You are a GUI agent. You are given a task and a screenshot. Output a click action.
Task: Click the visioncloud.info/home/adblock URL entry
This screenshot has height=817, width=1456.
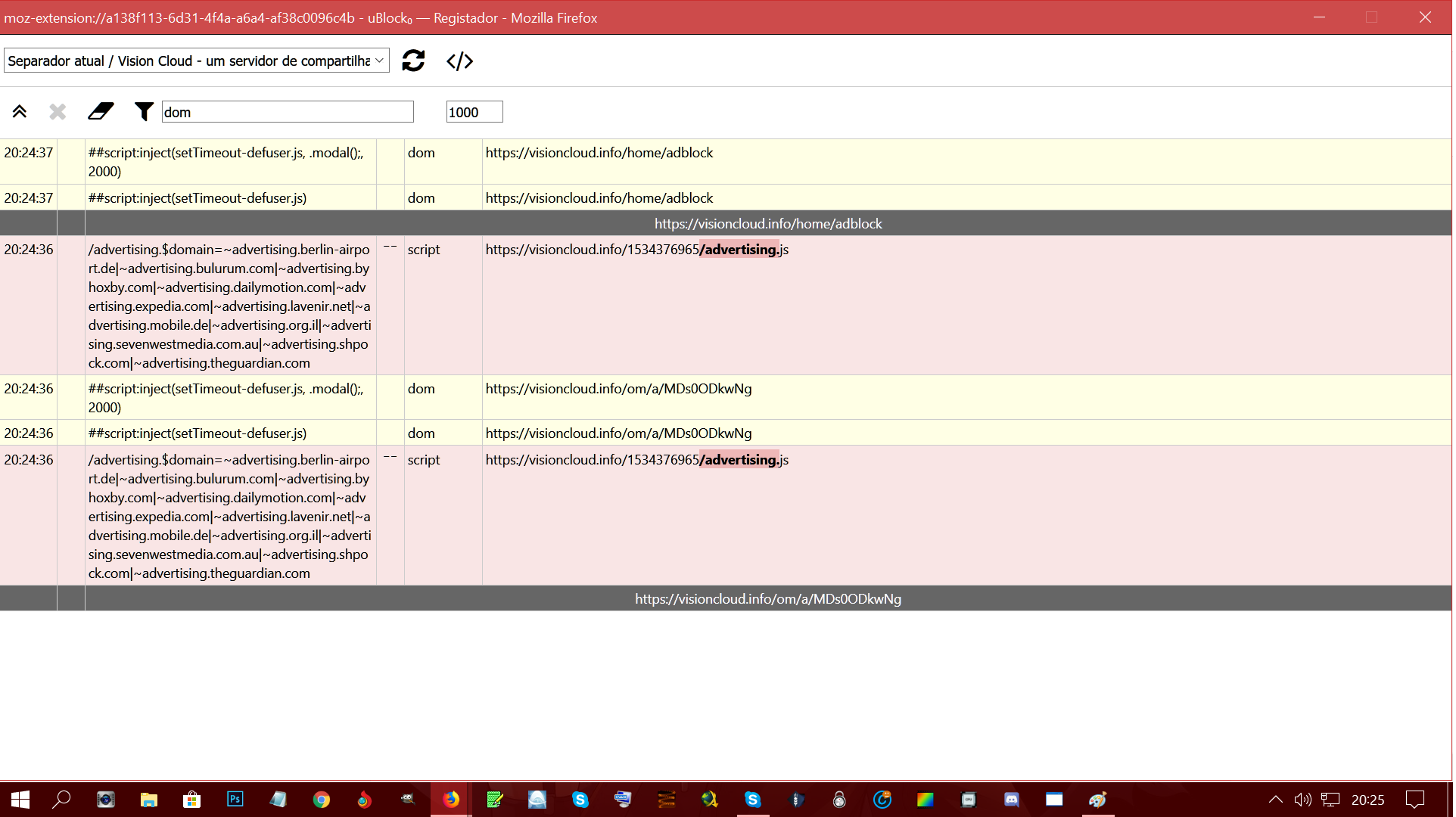[x=599, y=153]
